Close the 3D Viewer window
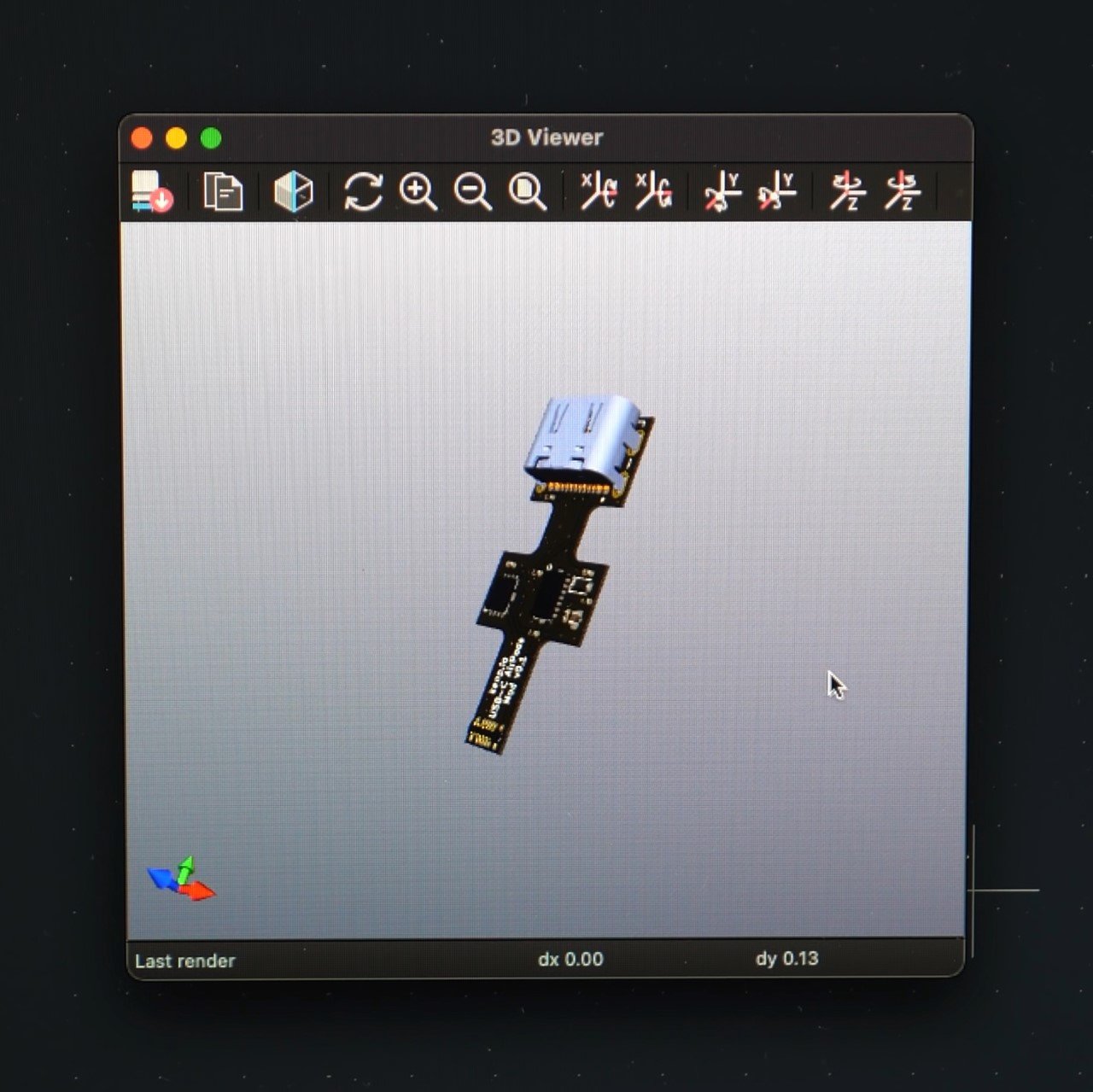This screenshot has width=1093, height=1092. tap(142, 138)
